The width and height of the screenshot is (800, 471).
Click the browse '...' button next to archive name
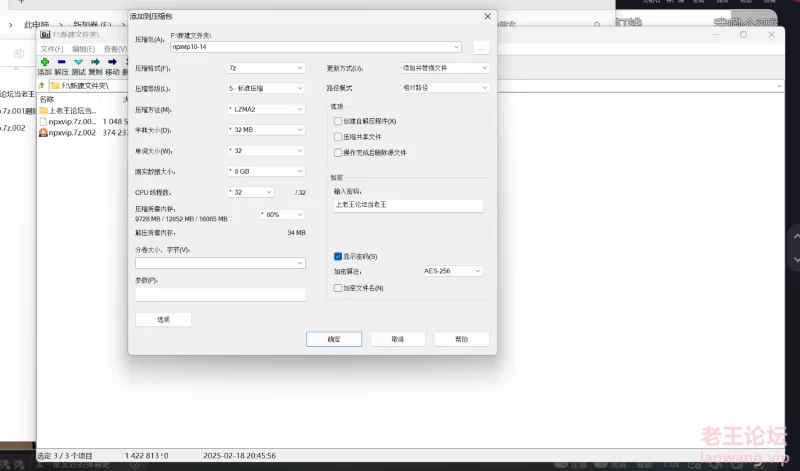point(481,47)
